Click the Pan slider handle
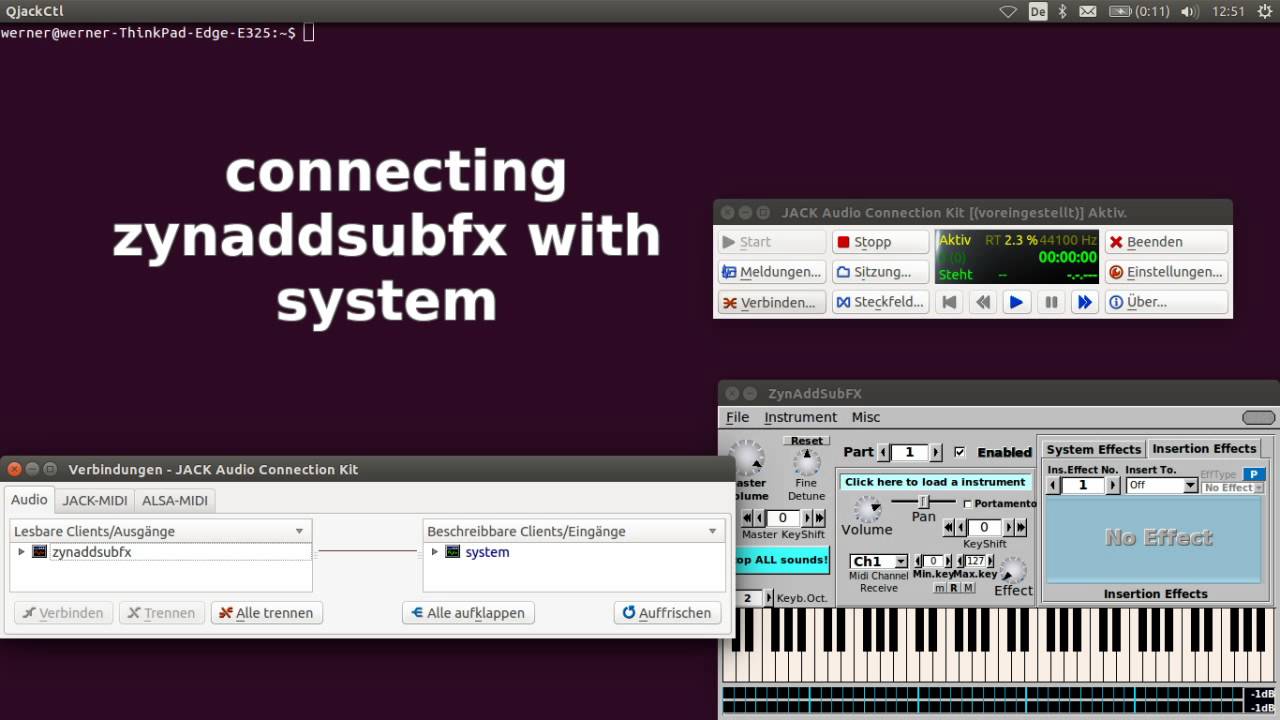Image resolution: width=1280 pixels, height=720 pixels. [924, 501]
